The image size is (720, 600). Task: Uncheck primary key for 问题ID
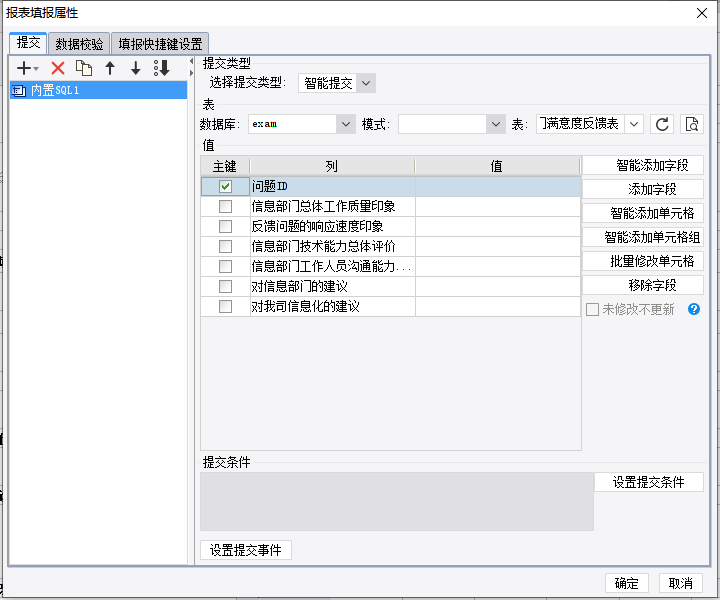225,186
